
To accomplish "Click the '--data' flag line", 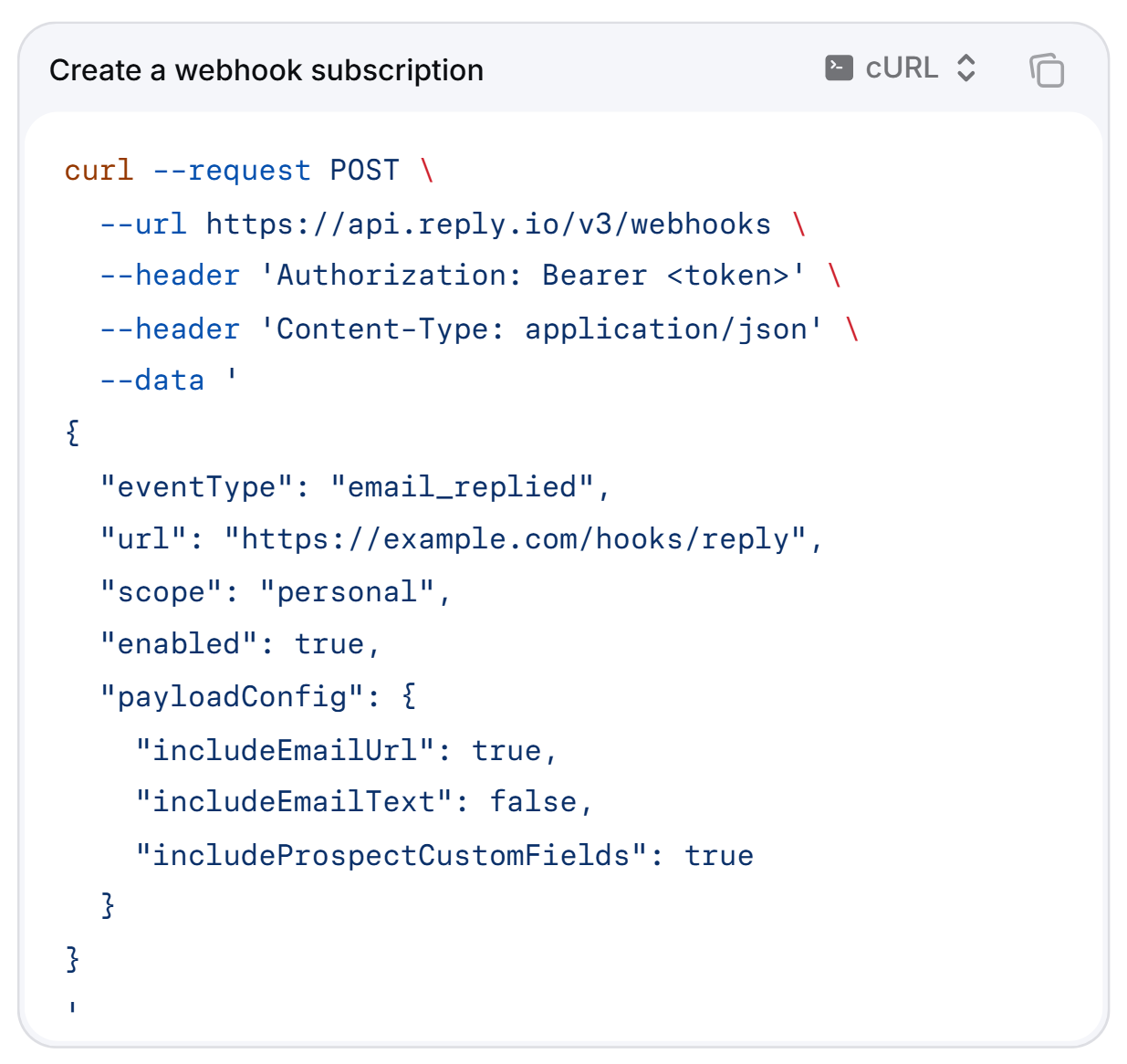I will point(169,381).
